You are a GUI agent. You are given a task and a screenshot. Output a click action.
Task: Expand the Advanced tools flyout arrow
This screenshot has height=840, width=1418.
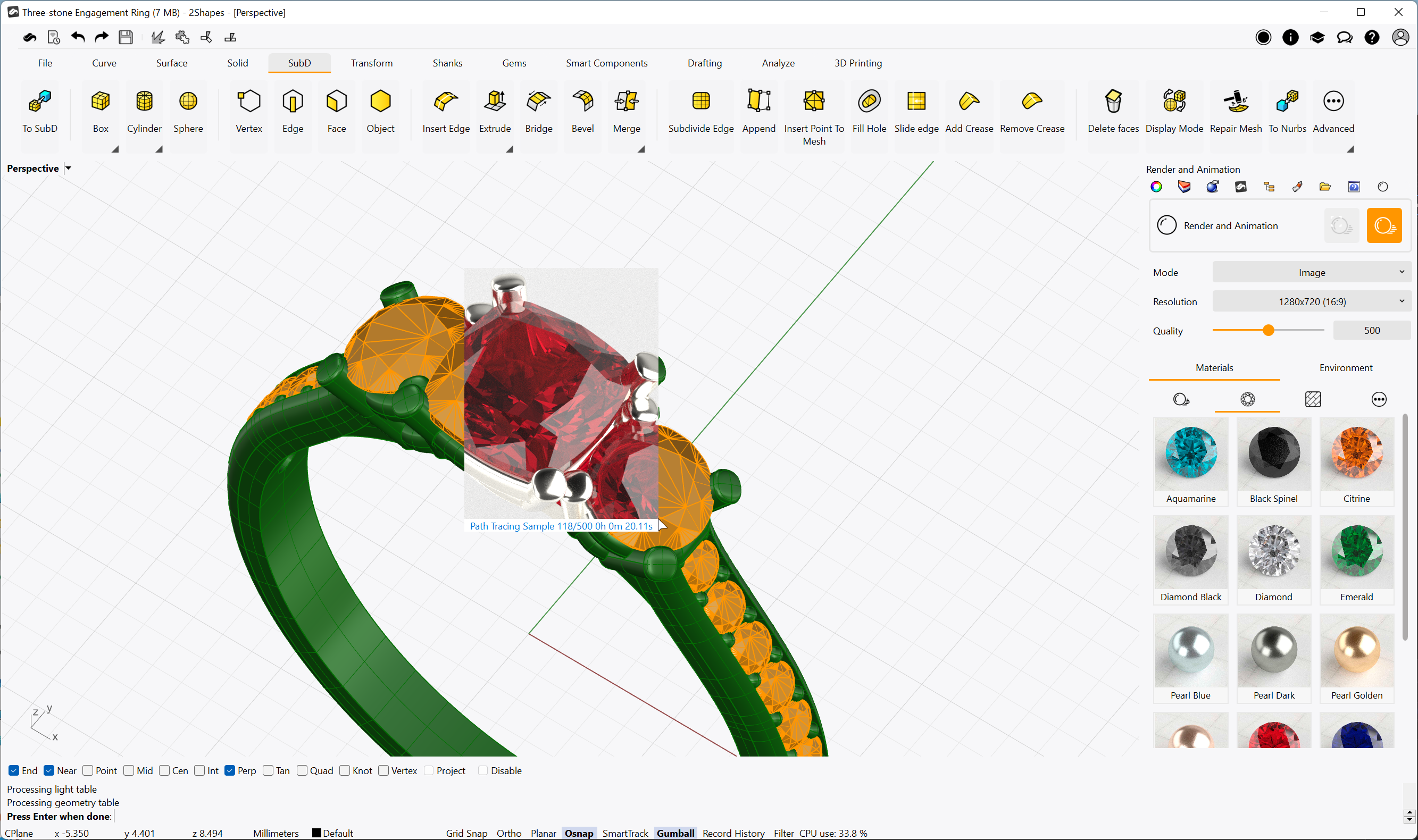pos(1350,149)
